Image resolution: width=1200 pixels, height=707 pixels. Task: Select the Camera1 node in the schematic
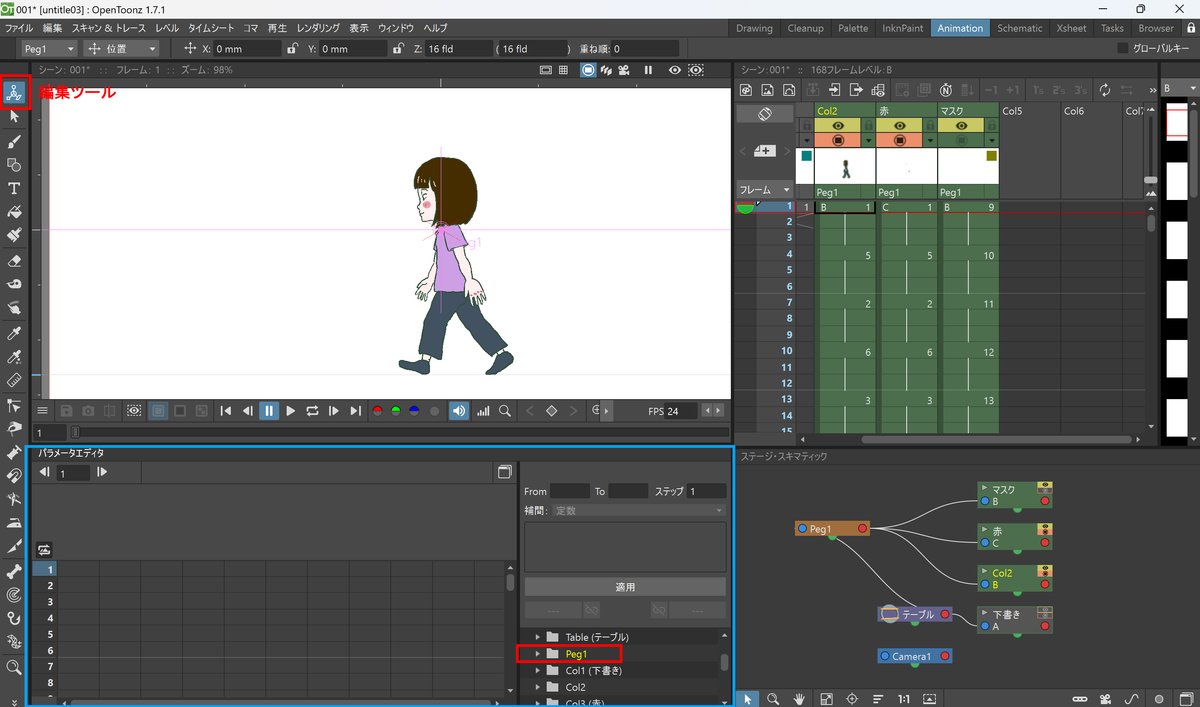[x=915, y=656]
